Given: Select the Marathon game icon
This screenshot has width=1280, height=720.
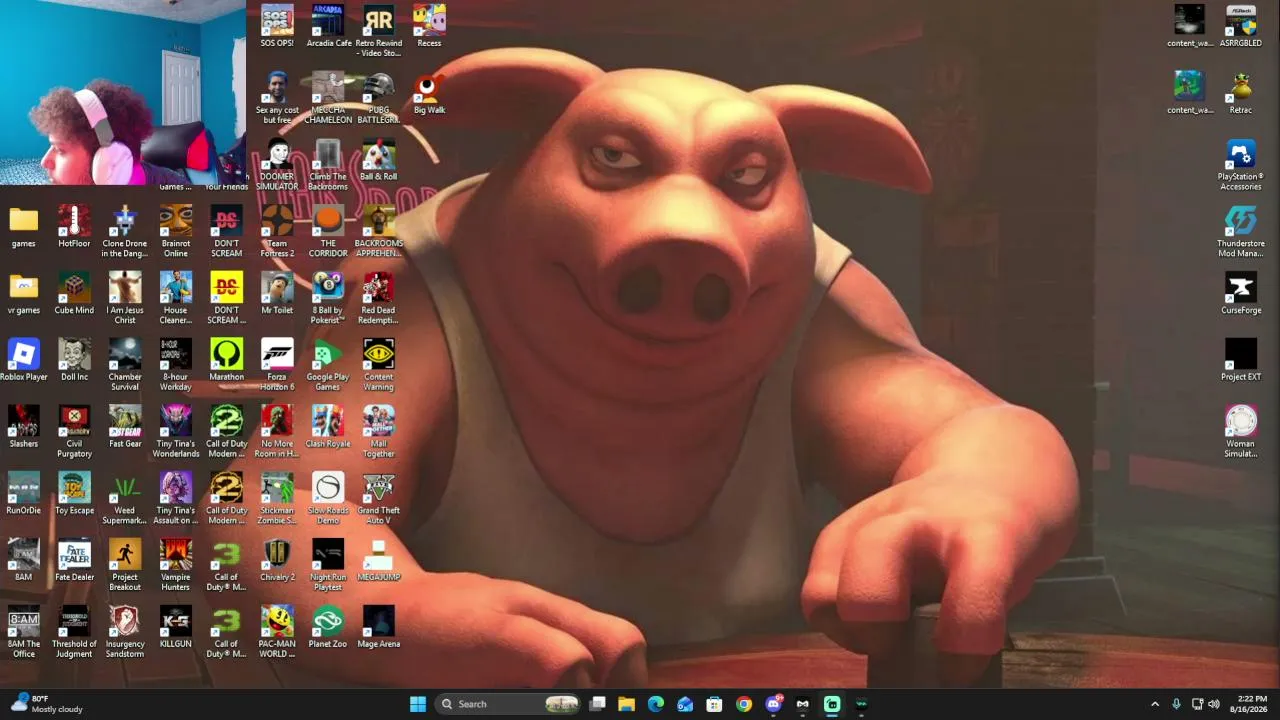Looking at the screenshot, I should click(x=226, y=361).
